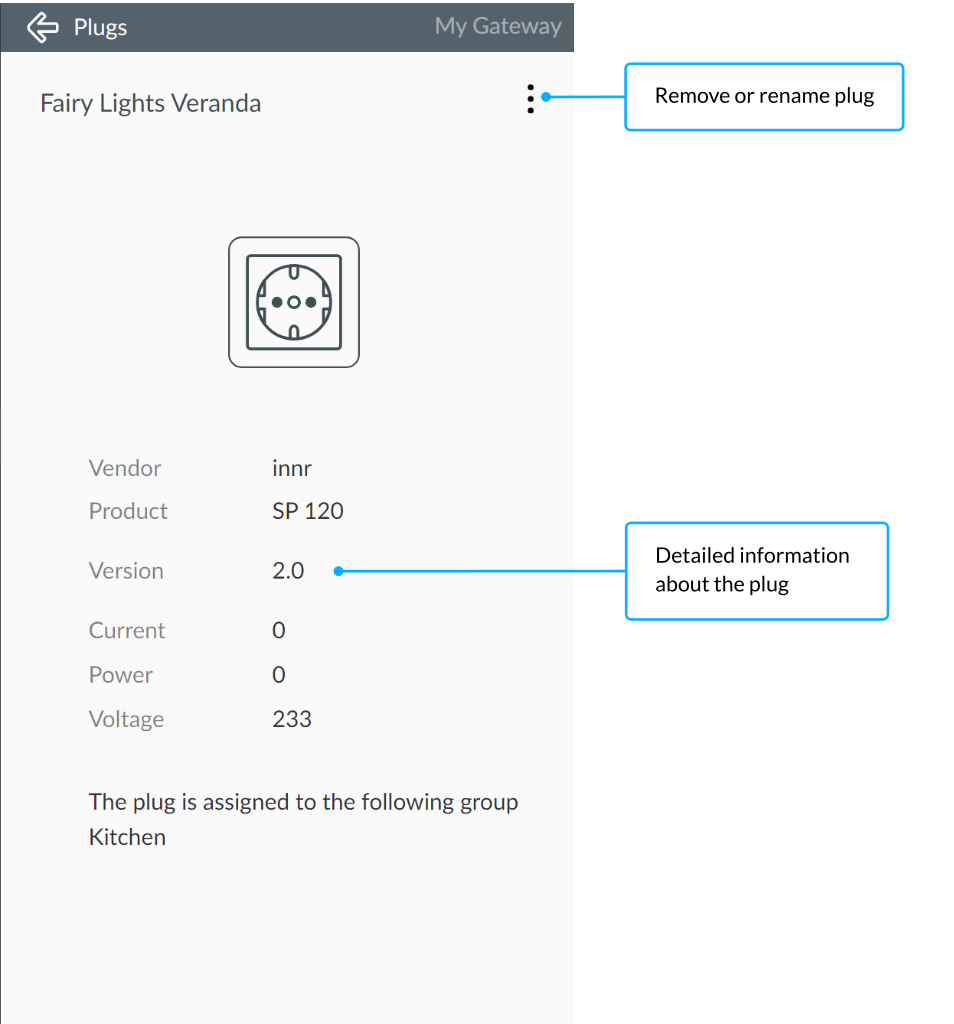954x1024 pixels.
Task: Select the version value 2.0
Action: [288, 571]
